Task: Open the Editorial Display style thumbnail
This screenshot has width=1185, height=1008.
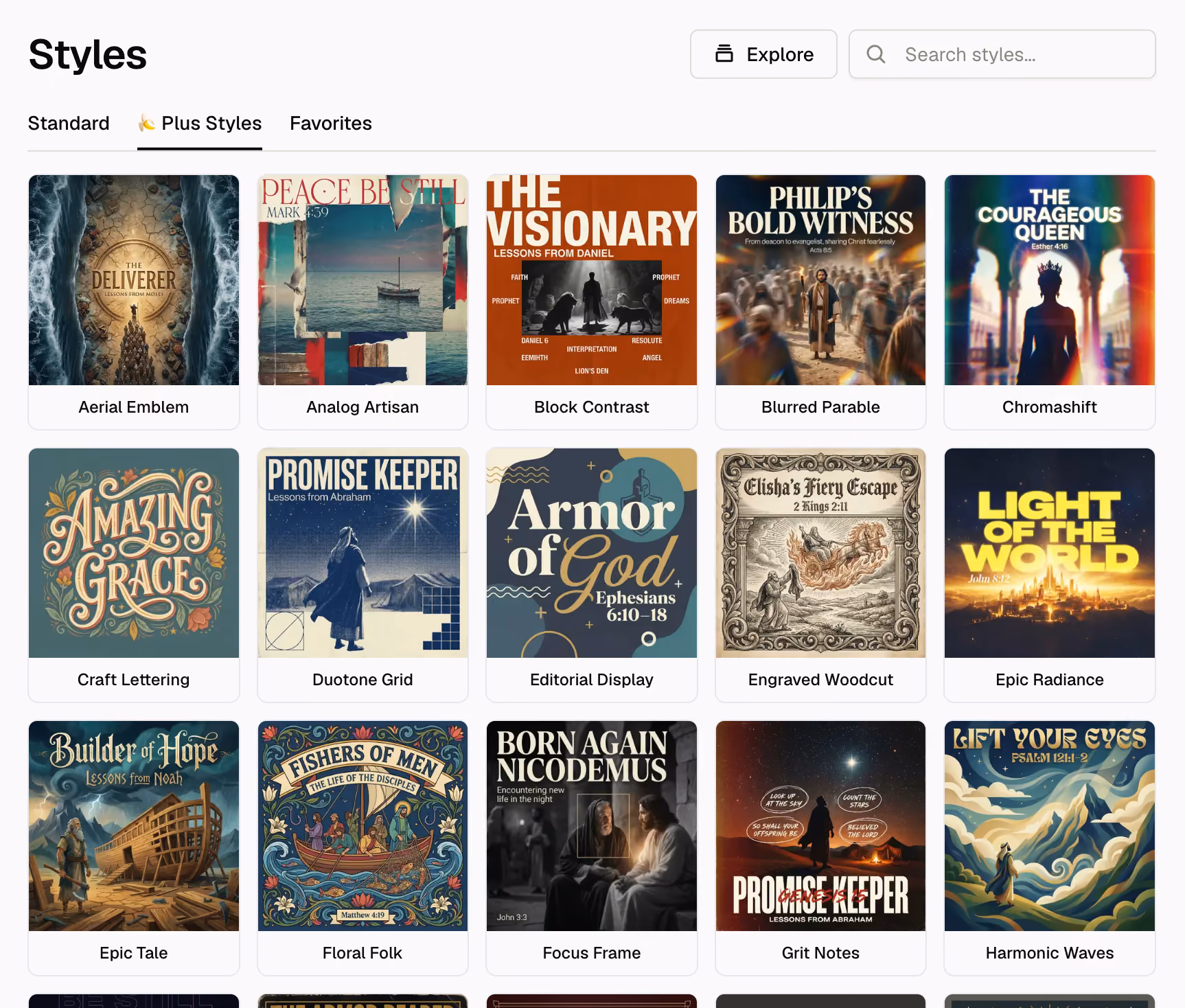Action: (592, 553)
